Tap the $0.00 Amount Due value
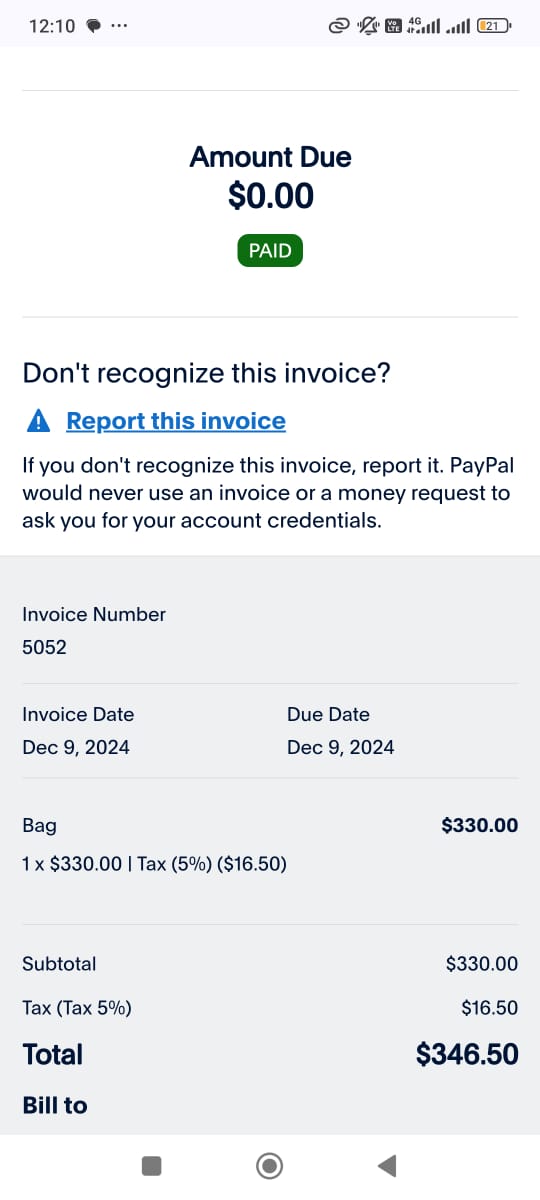 [271, 195]
